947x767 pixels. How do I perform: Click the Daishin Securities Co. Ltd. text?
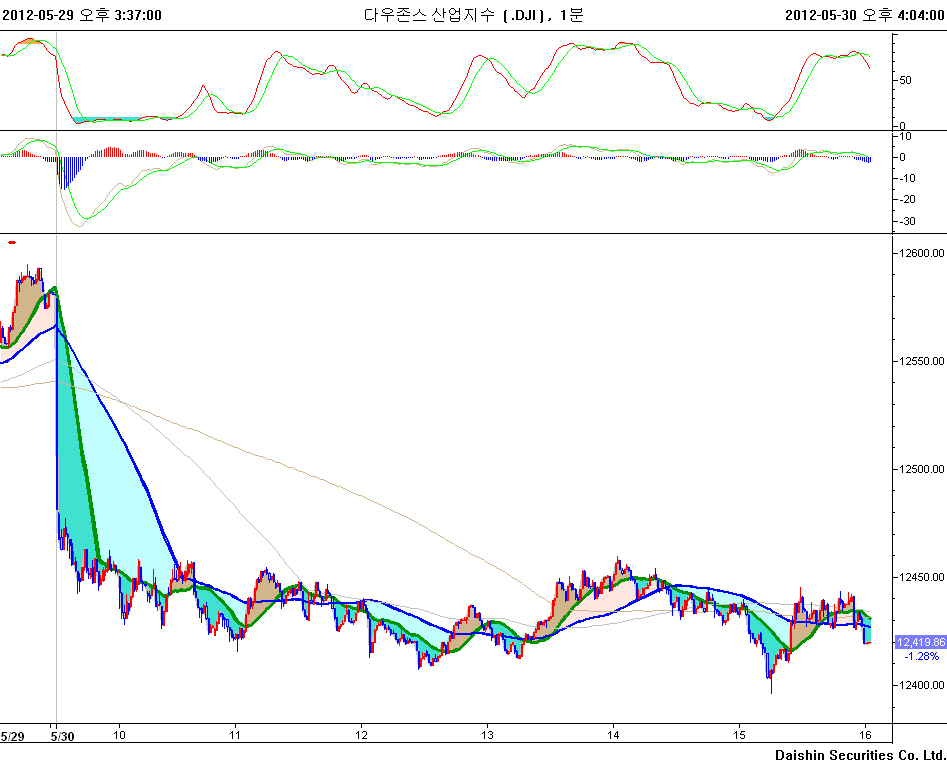tap(859, 755)
